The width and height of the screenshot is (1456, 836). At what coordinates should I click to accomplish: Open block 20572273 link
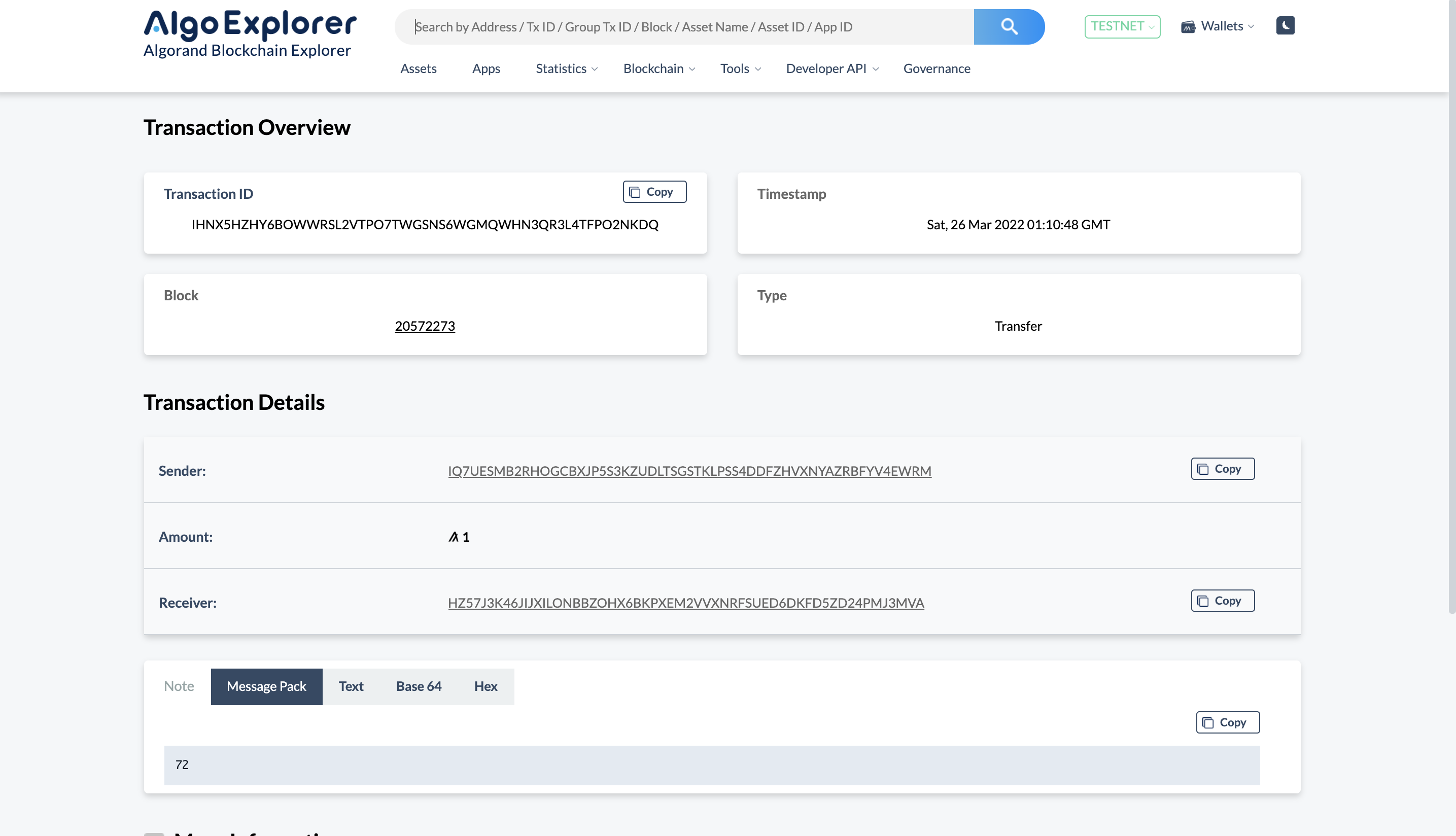425,326
